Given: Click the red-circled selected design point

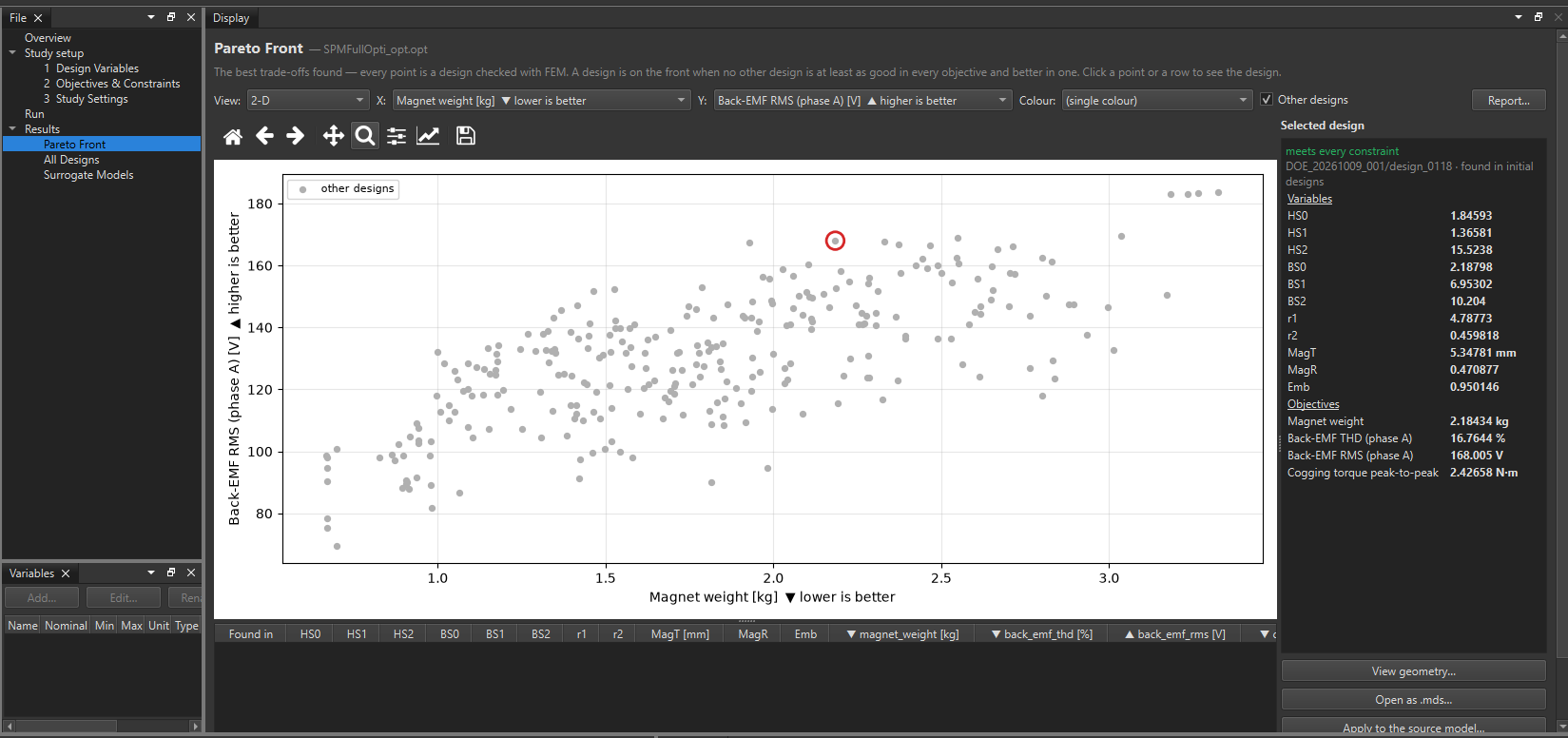Looking at the screenshot, I should 835,241.
